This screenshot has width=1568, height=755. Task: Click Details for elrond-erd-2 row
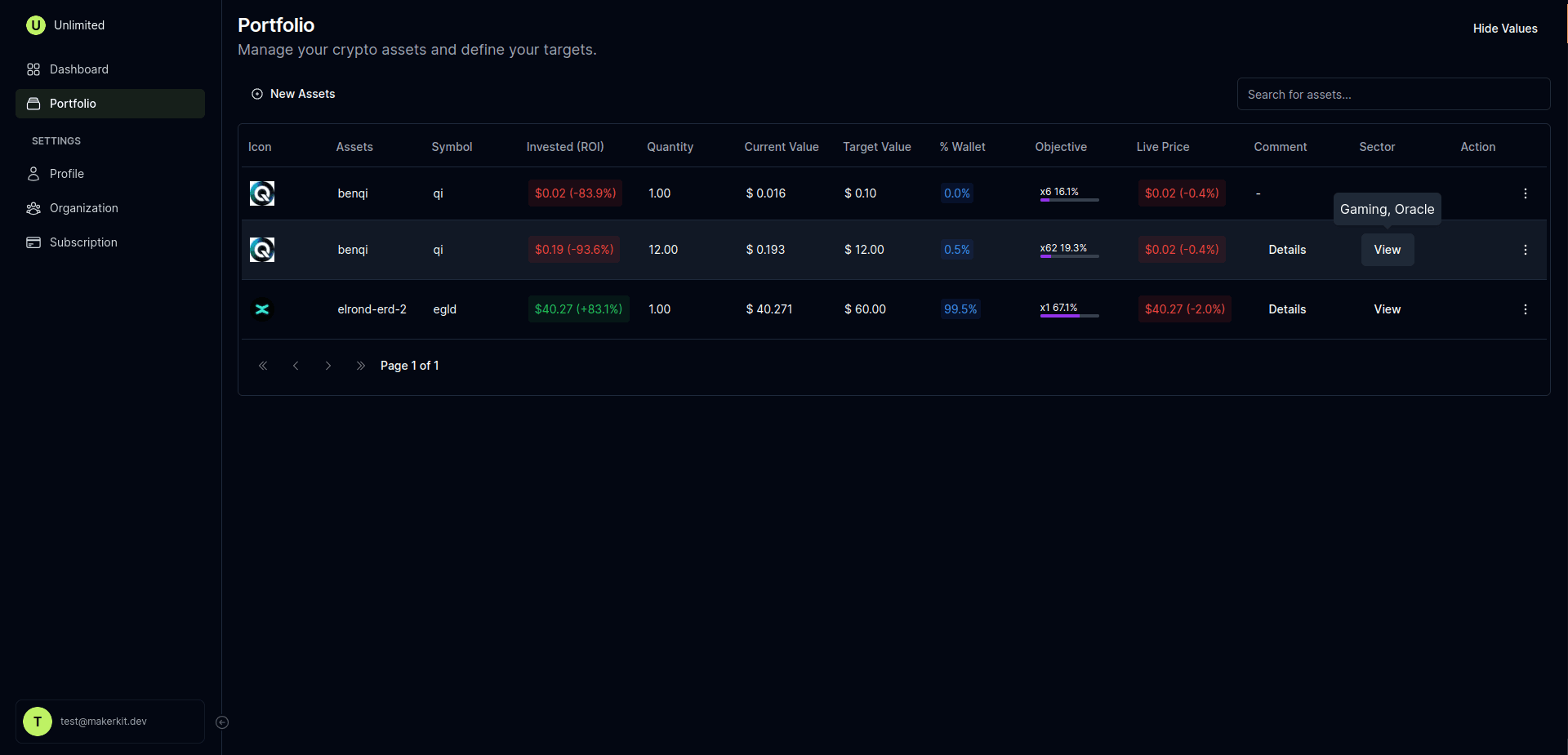pos(1287,309)
